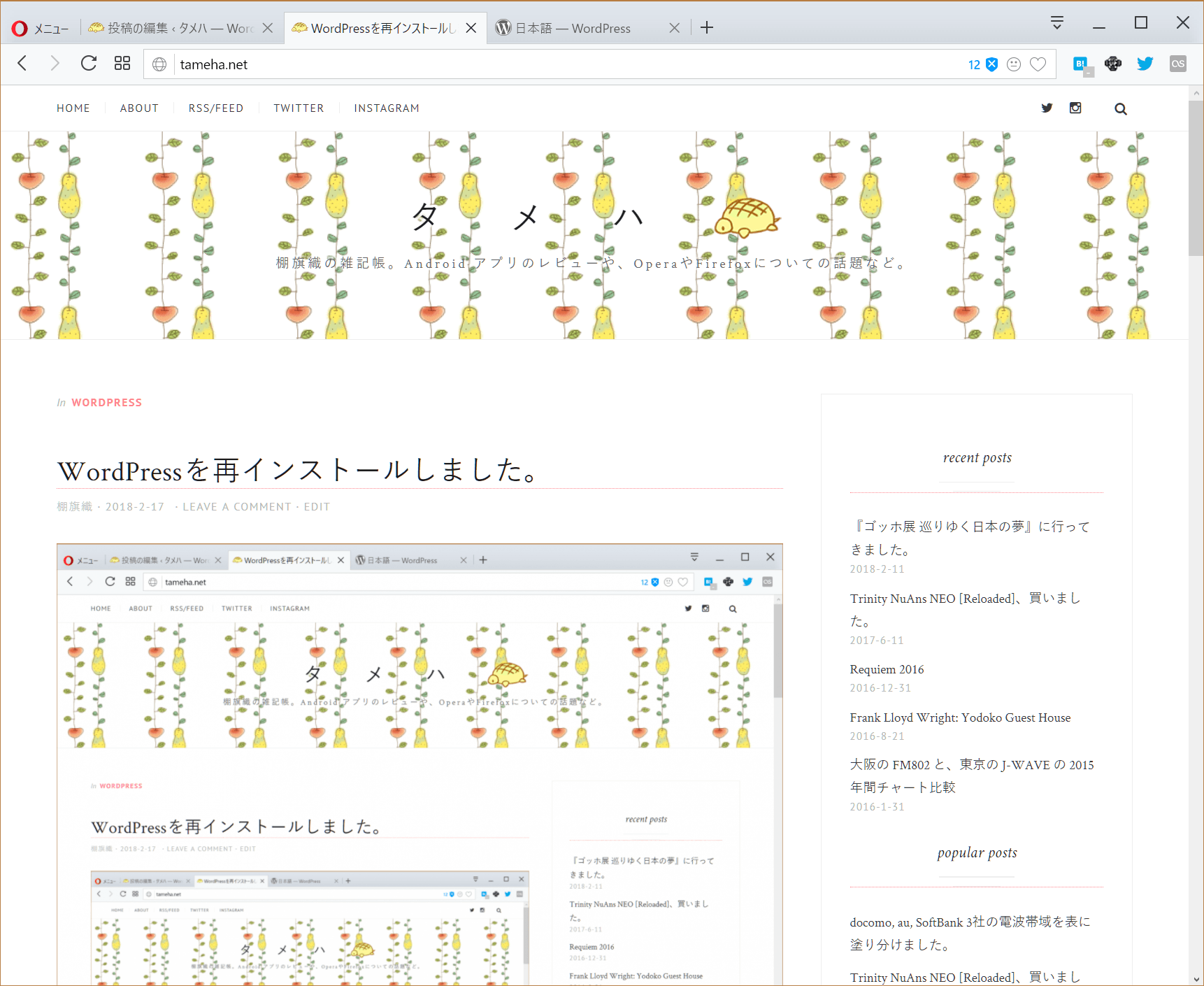Screen dimensions: 1204x986
Task: Open Speed Dial grid icon
Action: (122, 64)
